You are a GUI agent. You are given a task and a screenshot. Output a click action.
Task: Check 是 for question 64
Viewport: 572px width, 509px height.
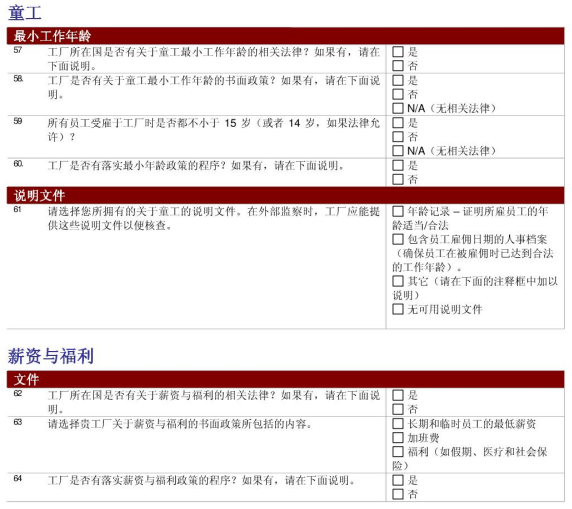click(x=398, y=480)
